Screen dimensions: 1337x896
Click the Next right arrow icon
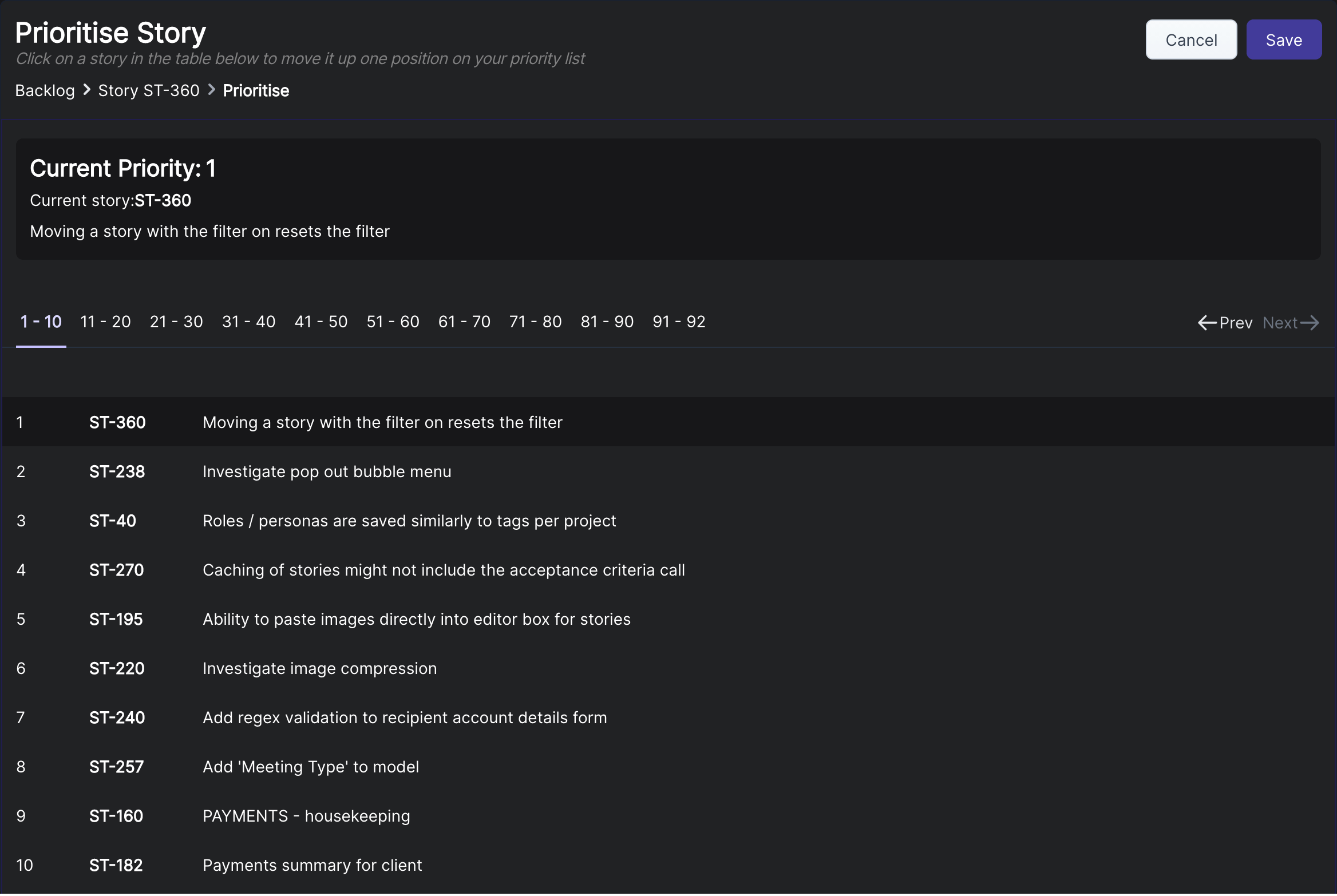1310,323
